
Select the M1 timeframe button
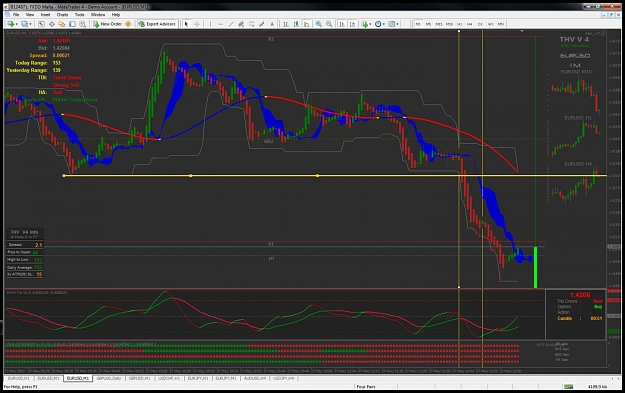[418, 24]
